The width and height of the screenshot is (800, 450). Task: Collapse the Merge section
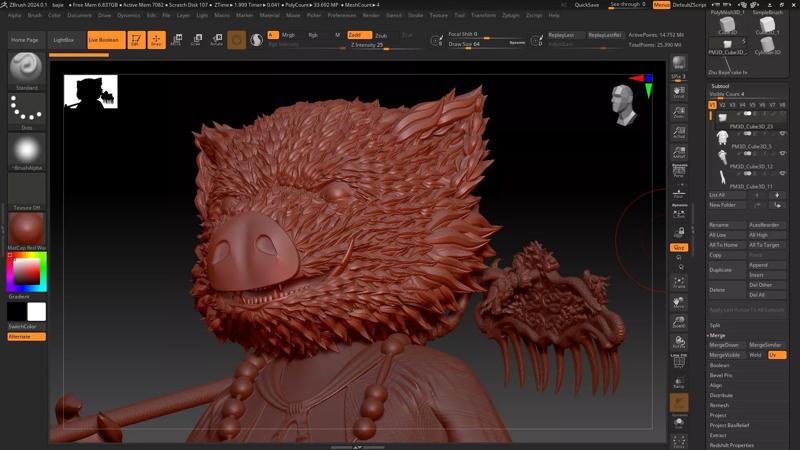pos(718,335)
